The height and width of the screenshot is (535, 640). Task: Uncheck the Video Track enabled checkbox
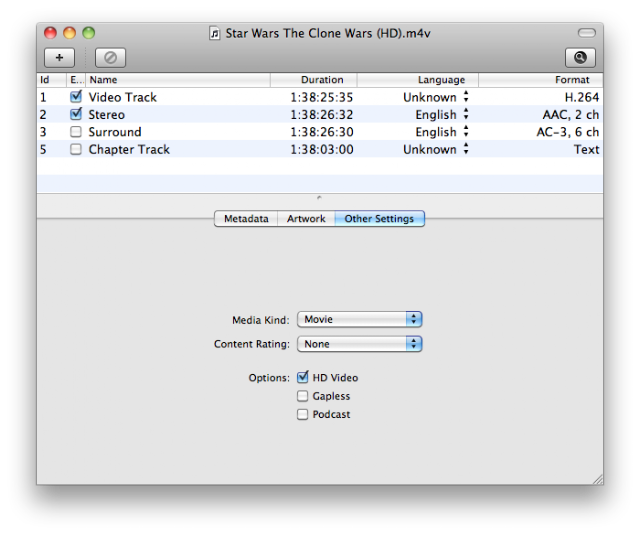click(x=76, y=97)
